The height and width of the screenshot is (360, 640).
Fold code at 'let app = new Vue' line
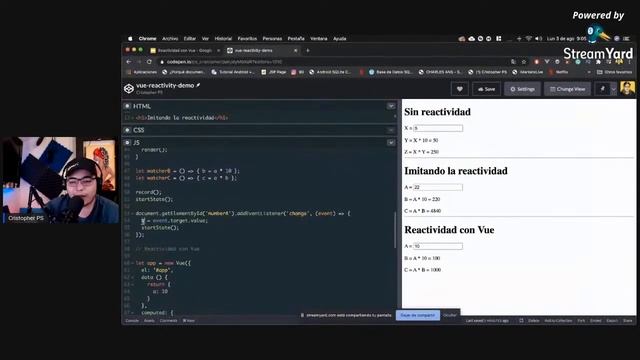tap(132, 263)
